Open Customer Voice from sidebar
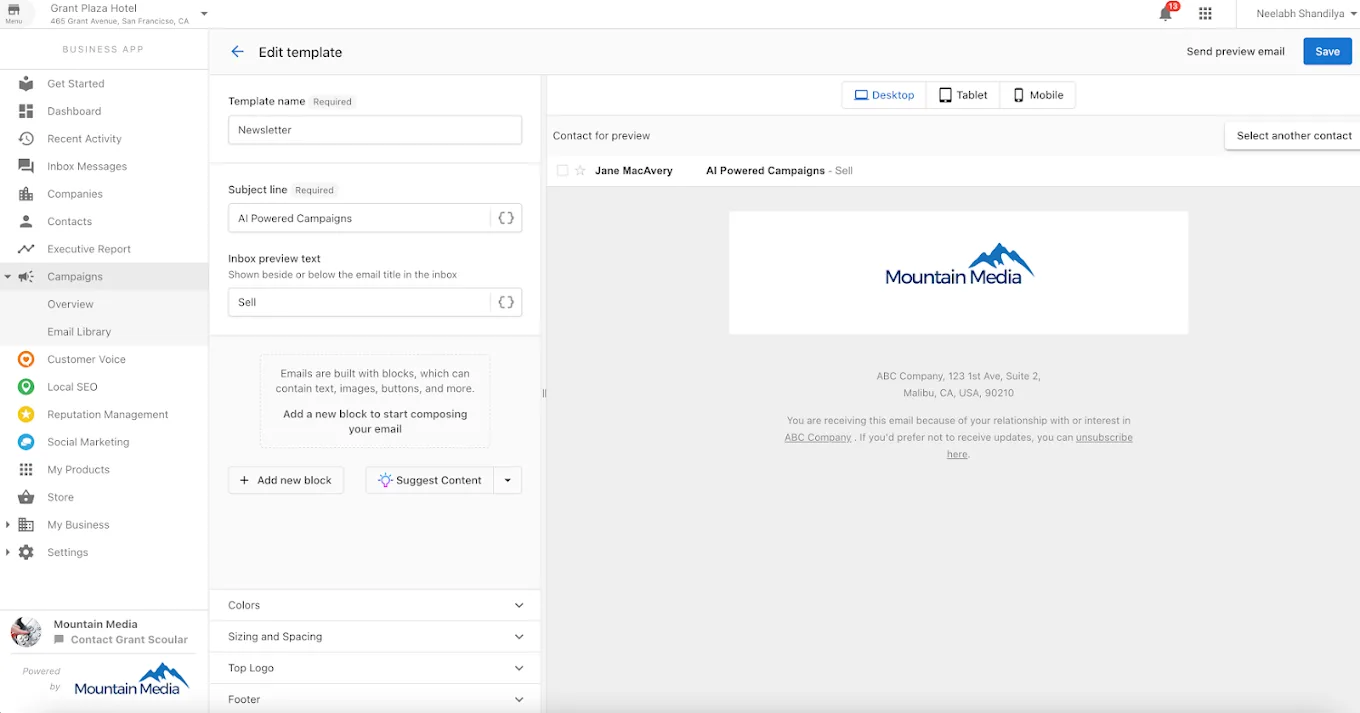The width and height of the screenshot is (1360, 713). point(86,359)
